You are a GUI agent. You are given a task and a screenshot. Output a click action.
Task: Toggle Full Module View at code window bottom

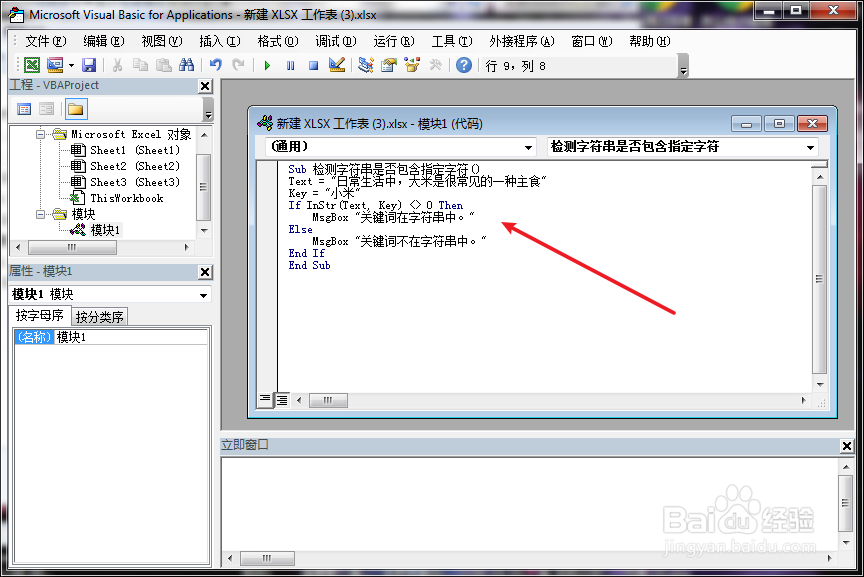click(282, 400)
